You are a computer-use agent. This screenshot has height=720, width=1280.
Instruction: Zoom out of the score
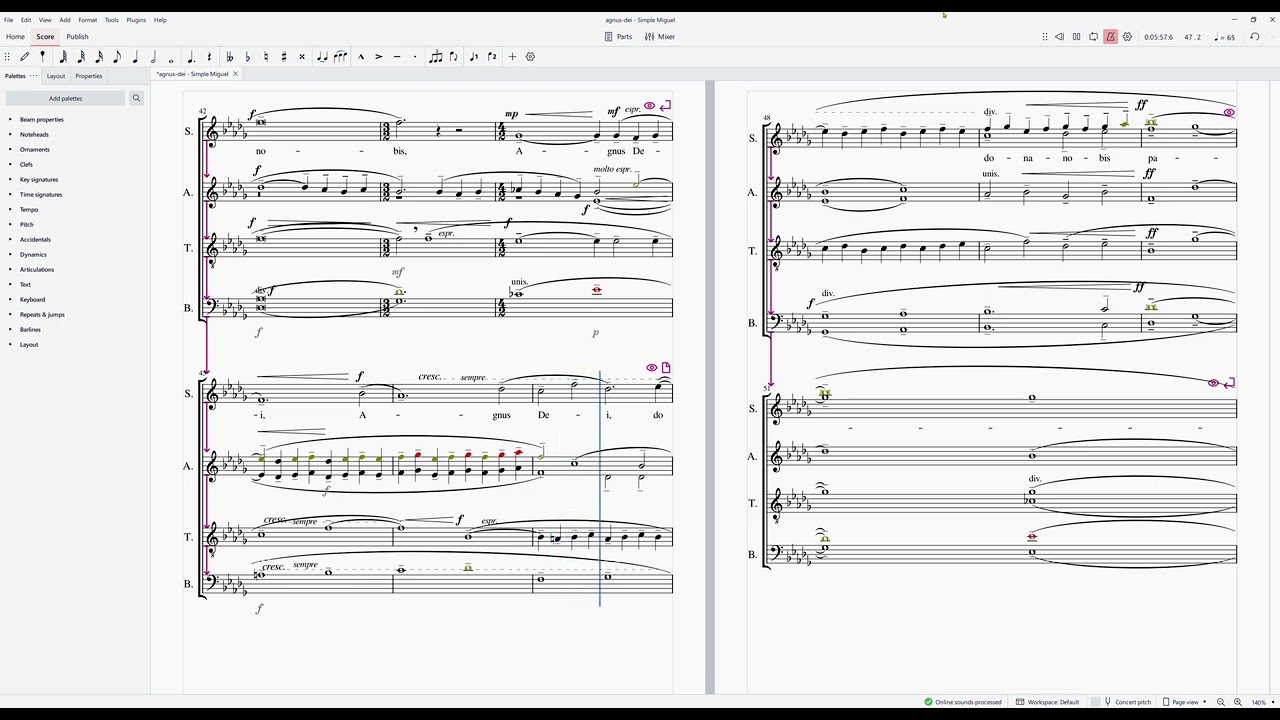tap(1221, 702)
